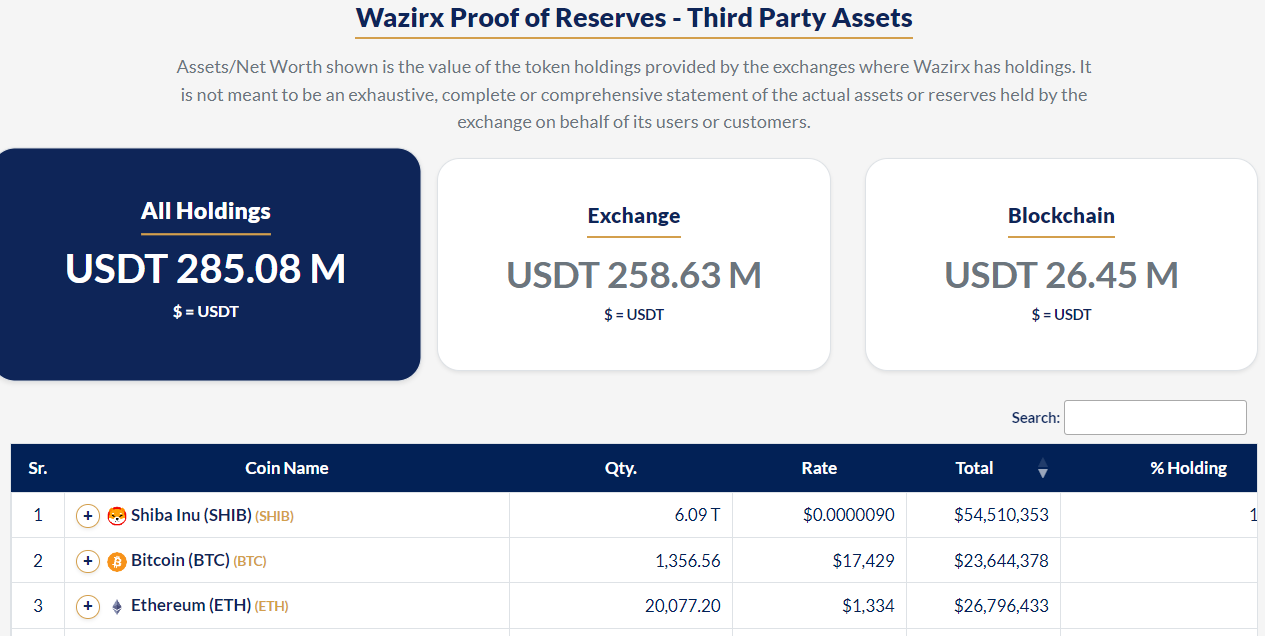1265x636 pixels.
Task: Switch to the Exchange holdings card
Action: point(633,263)
